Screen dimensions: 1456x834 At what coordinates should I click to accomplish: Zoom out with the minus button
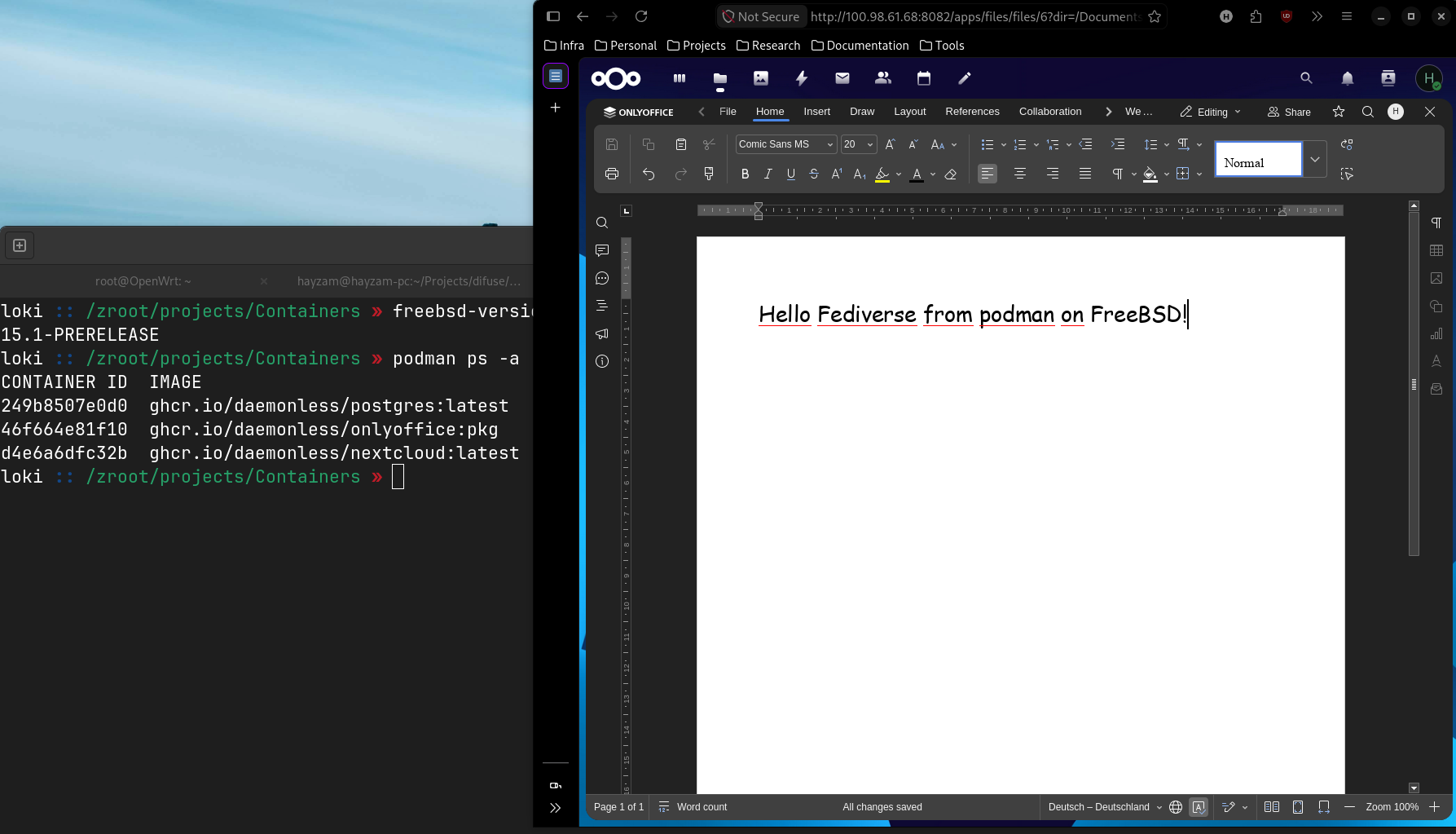tap(1349, 807)
